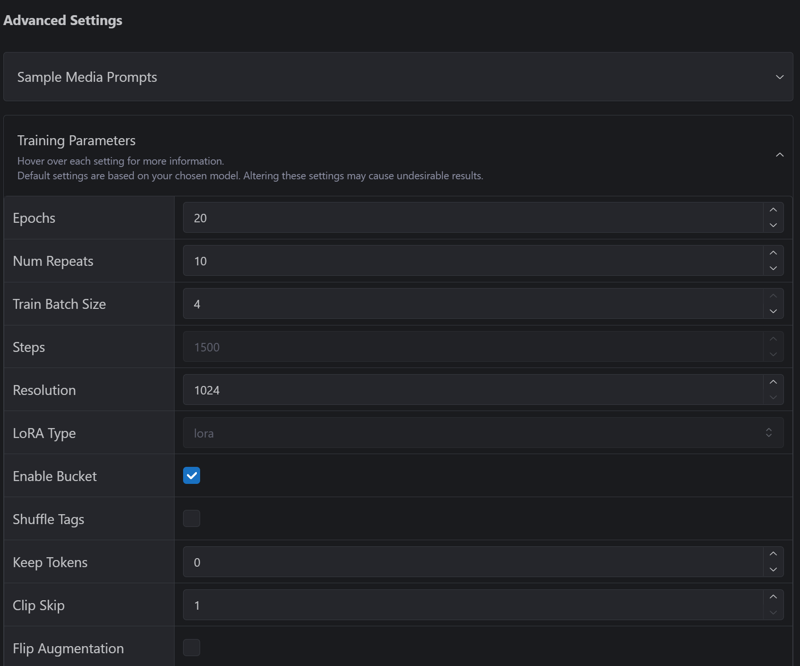Viewport: 800px width, 666px height.
Task: Collapse the Training Parameters section chevron
Action: [x=779, y=155]
